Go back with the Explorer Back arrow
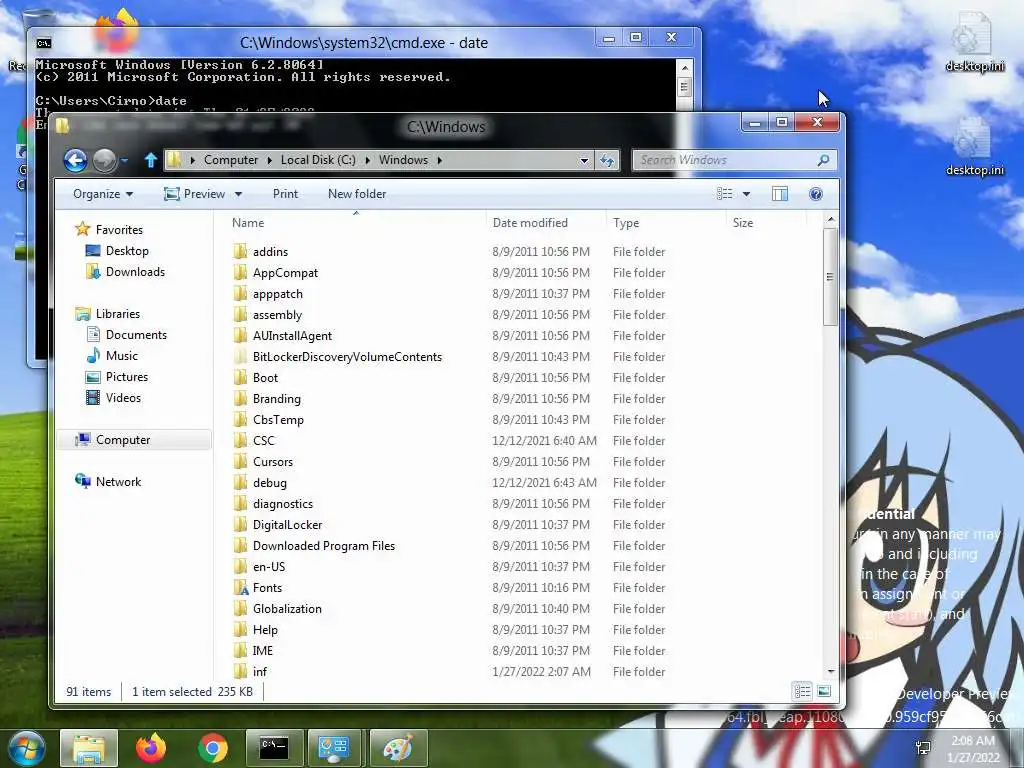This screenshot has width=1024, height=768. click(75, 160)
